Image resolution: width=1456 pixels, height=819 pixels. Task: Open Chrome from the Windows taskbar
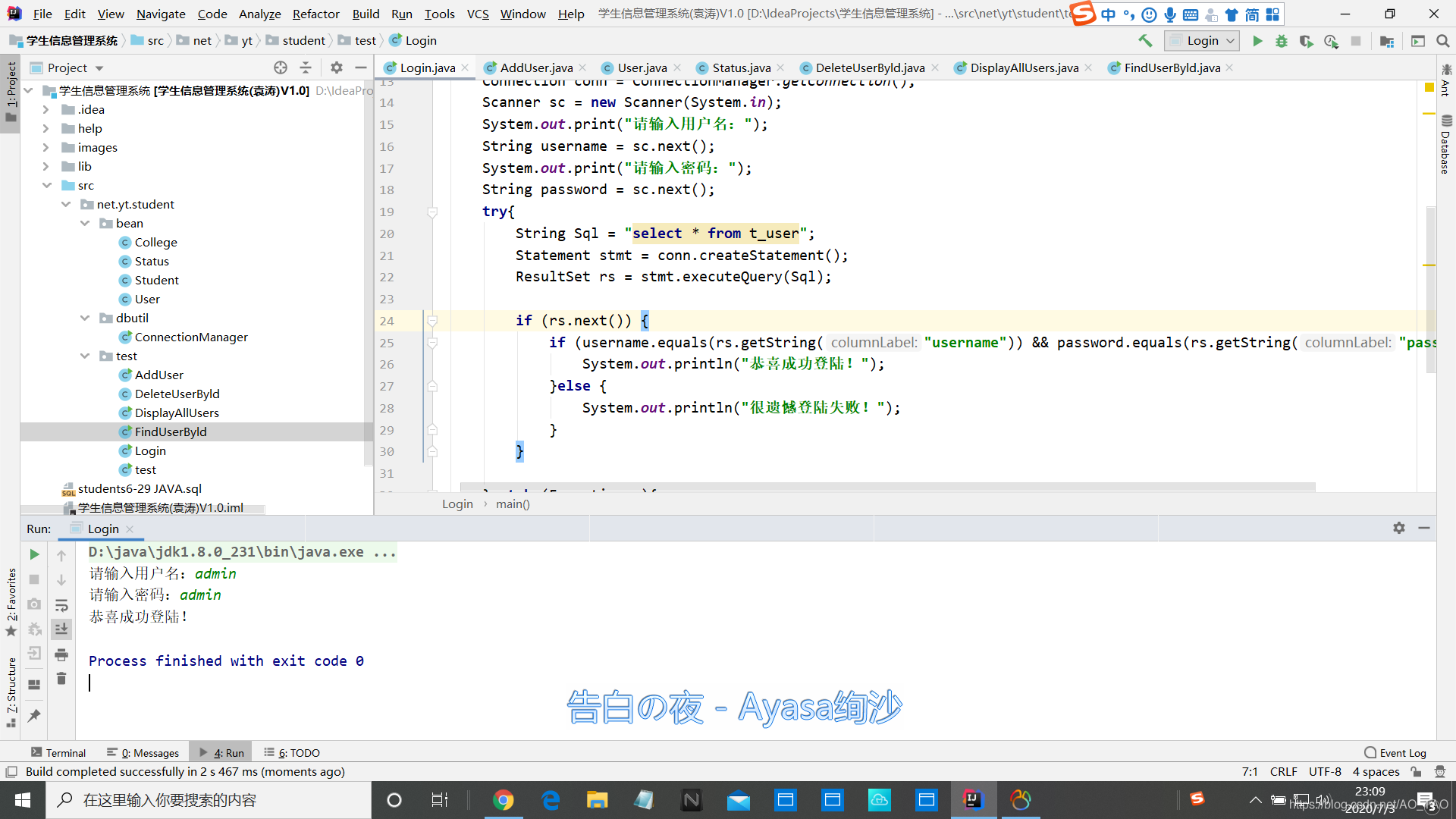click(503, 800)
